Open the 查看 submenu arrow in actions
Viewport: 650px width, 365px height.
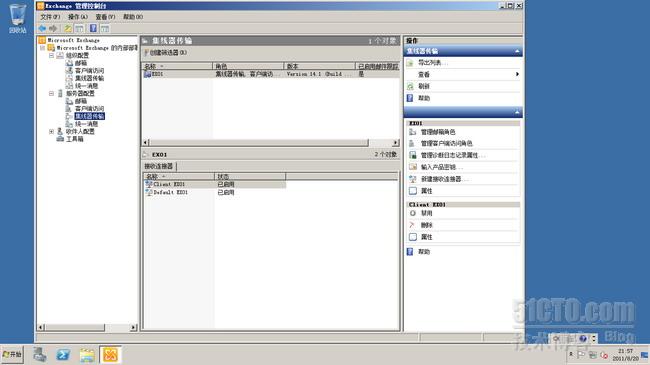[x=517, y=74]
